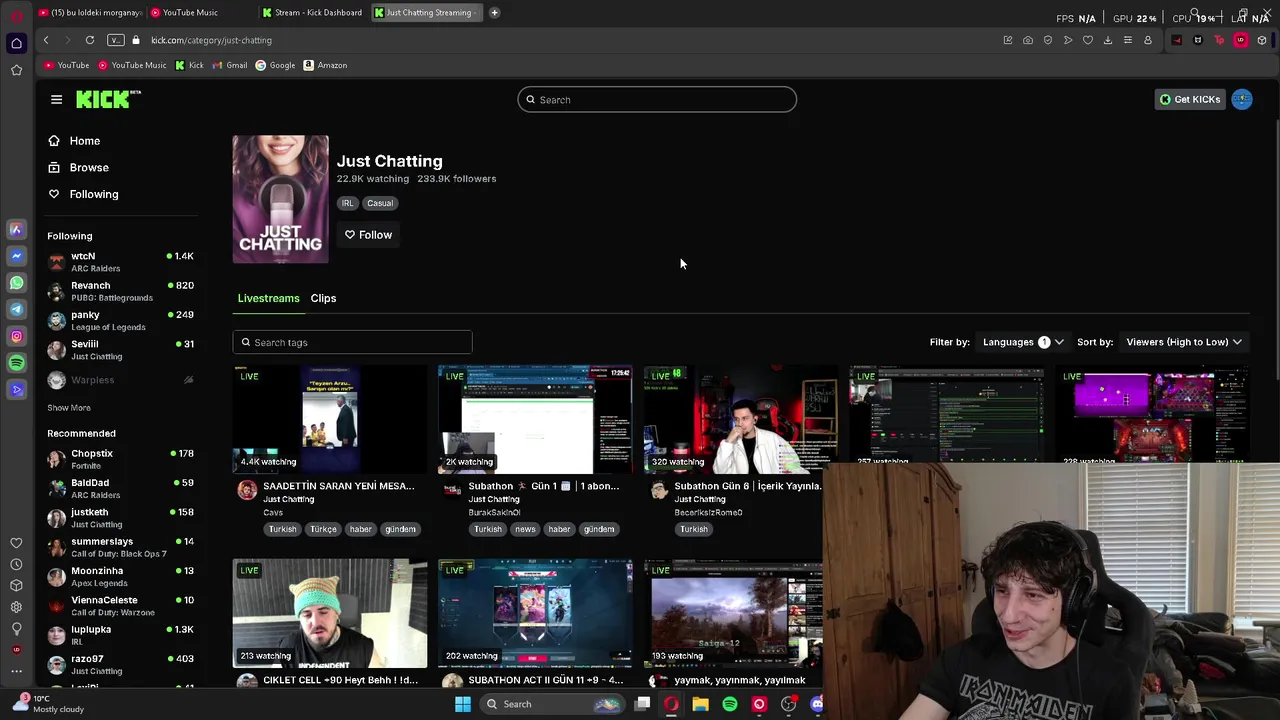Open the Gmail bookmark
The height and width of the screenshot is (720, 1280).
[x=230, y=65]
